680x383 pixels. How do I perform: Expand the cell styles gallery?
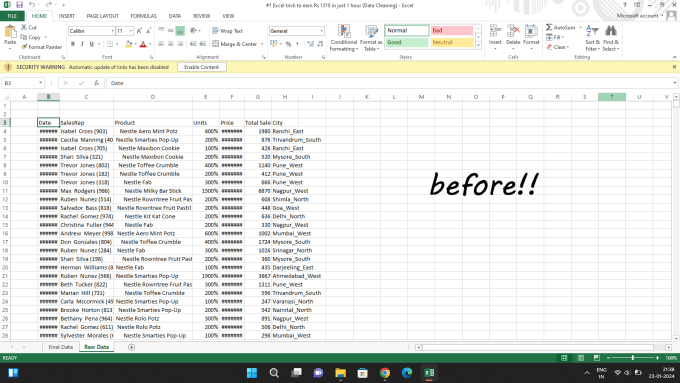[x=478, y=45]
